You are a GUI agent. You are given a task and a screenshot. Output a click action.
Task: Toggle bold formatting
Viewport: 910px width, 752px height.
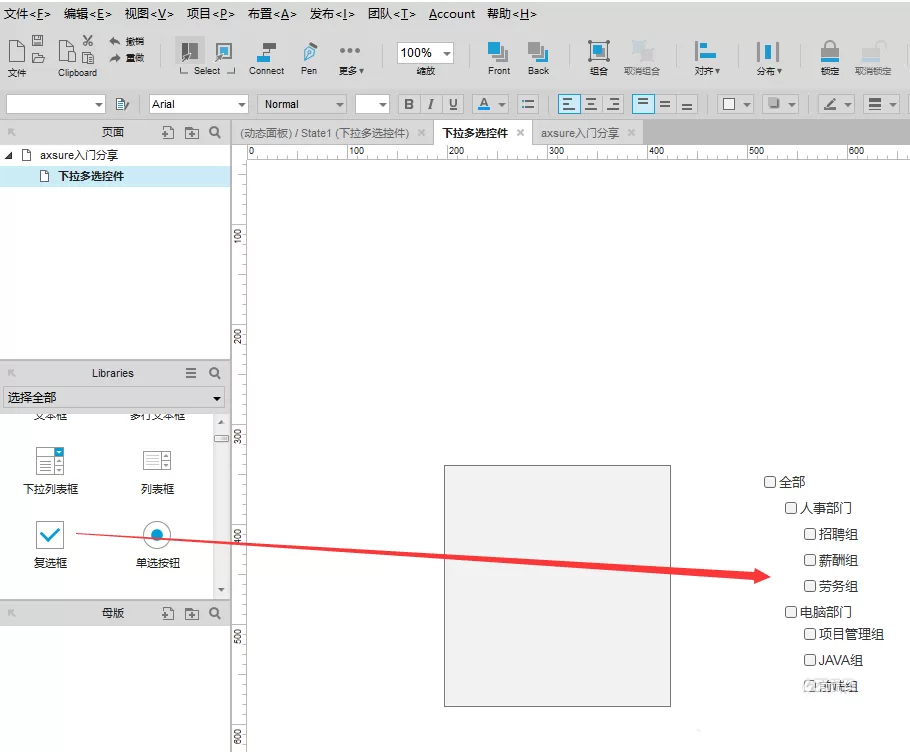[409, 104]
